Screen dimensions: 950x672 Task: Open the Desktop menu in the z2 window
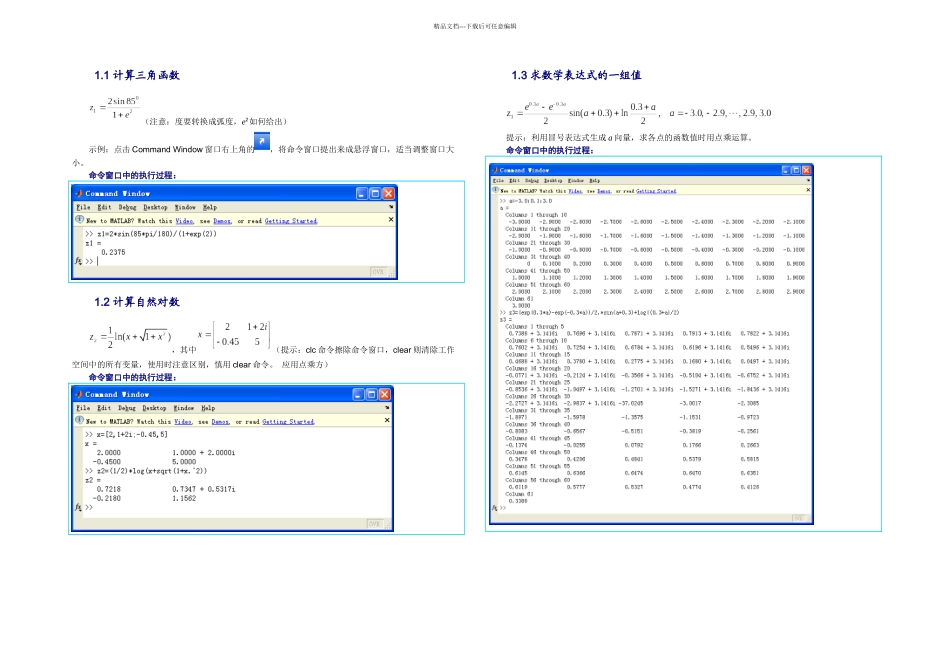pos(154,408)
